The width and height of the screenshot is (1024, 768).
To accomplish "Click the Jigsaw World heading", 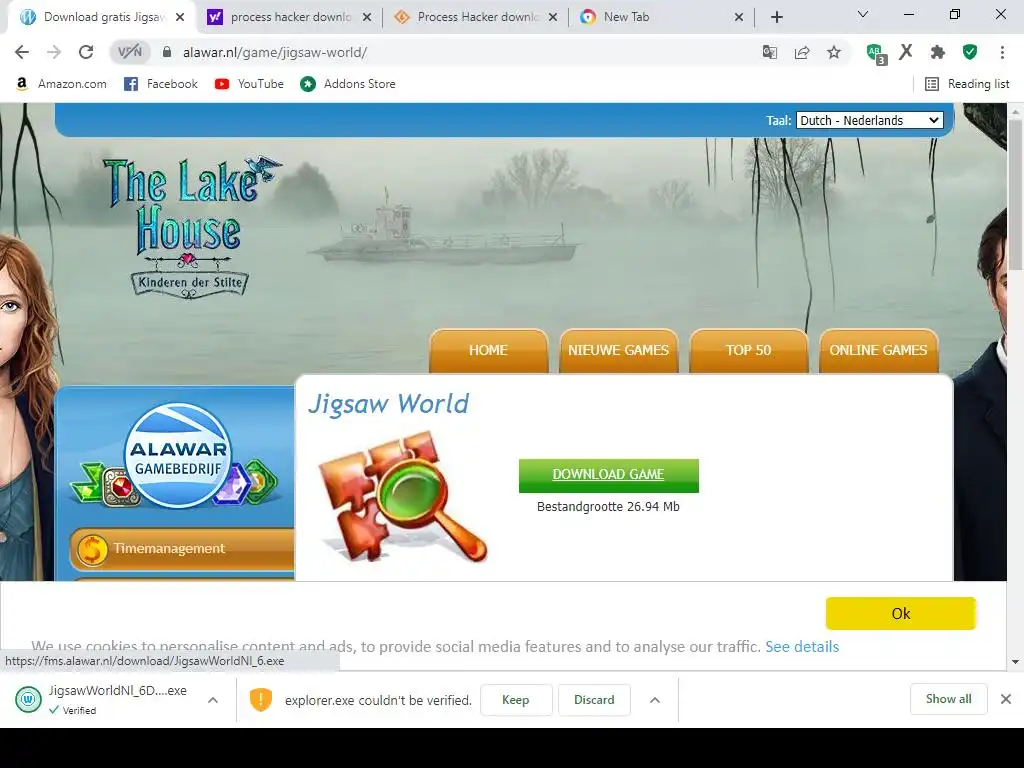I will (389, 404).
